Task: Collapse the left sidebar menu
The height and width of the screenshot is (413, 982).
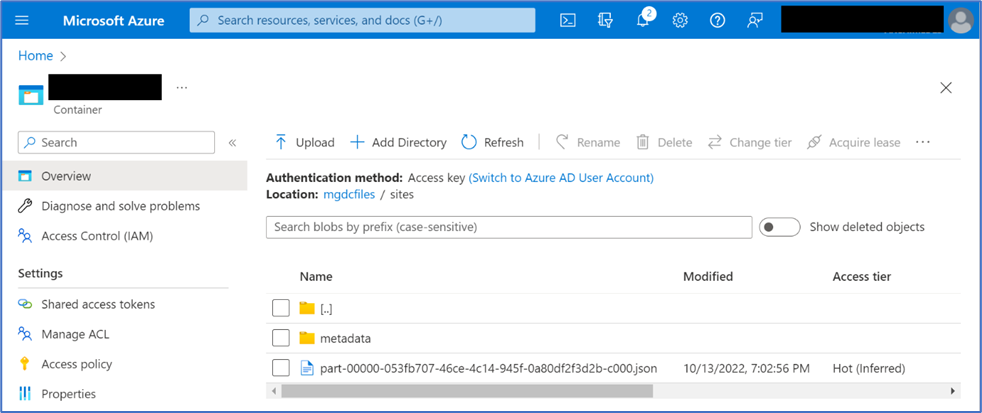Action: click(x=232, y=143)
